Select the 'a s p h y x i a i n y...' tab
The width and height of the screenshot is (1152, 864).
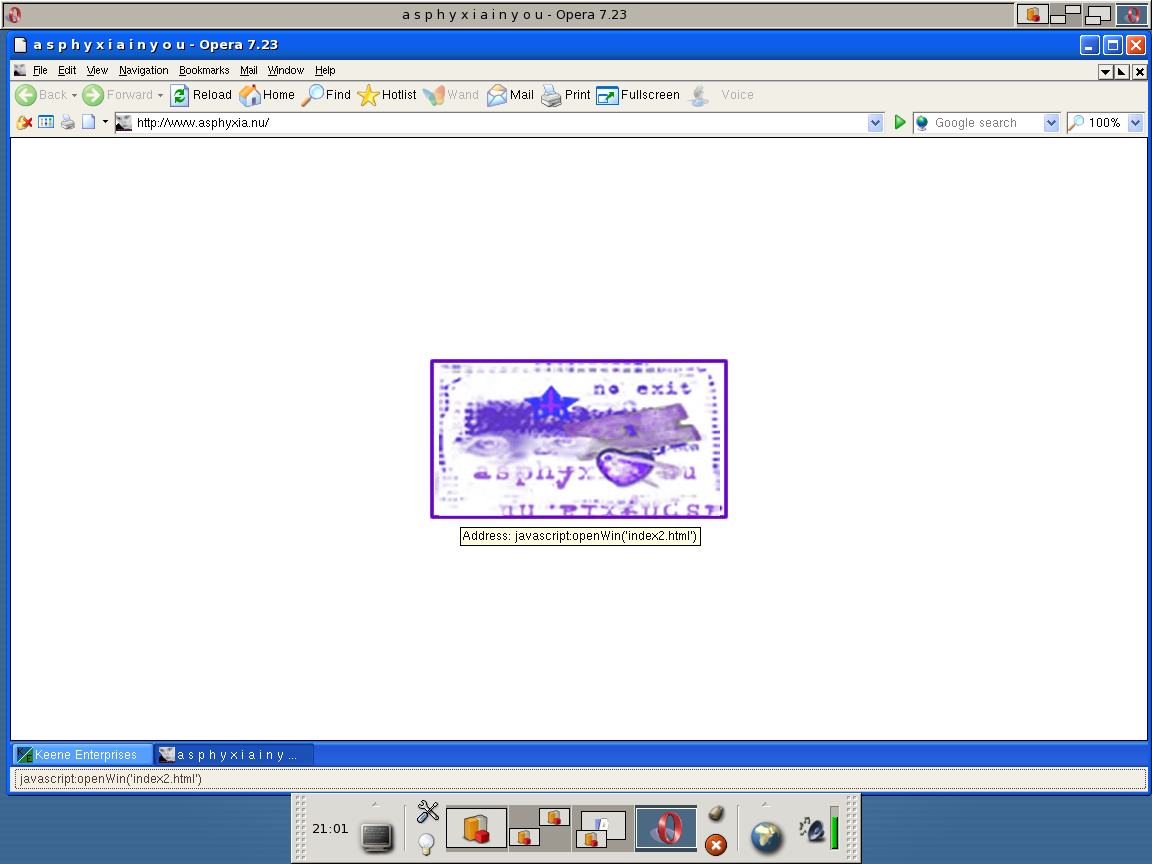235,755
